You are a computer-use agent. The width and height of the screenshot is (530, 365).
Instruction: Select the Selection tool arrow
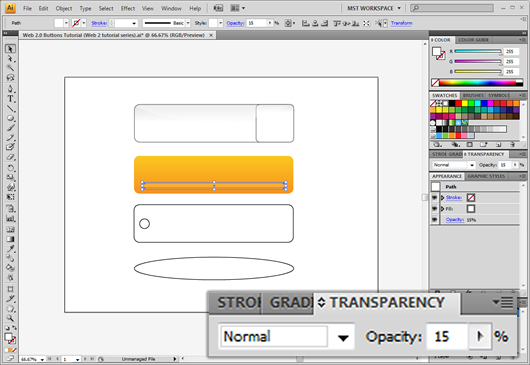[10, 49]
